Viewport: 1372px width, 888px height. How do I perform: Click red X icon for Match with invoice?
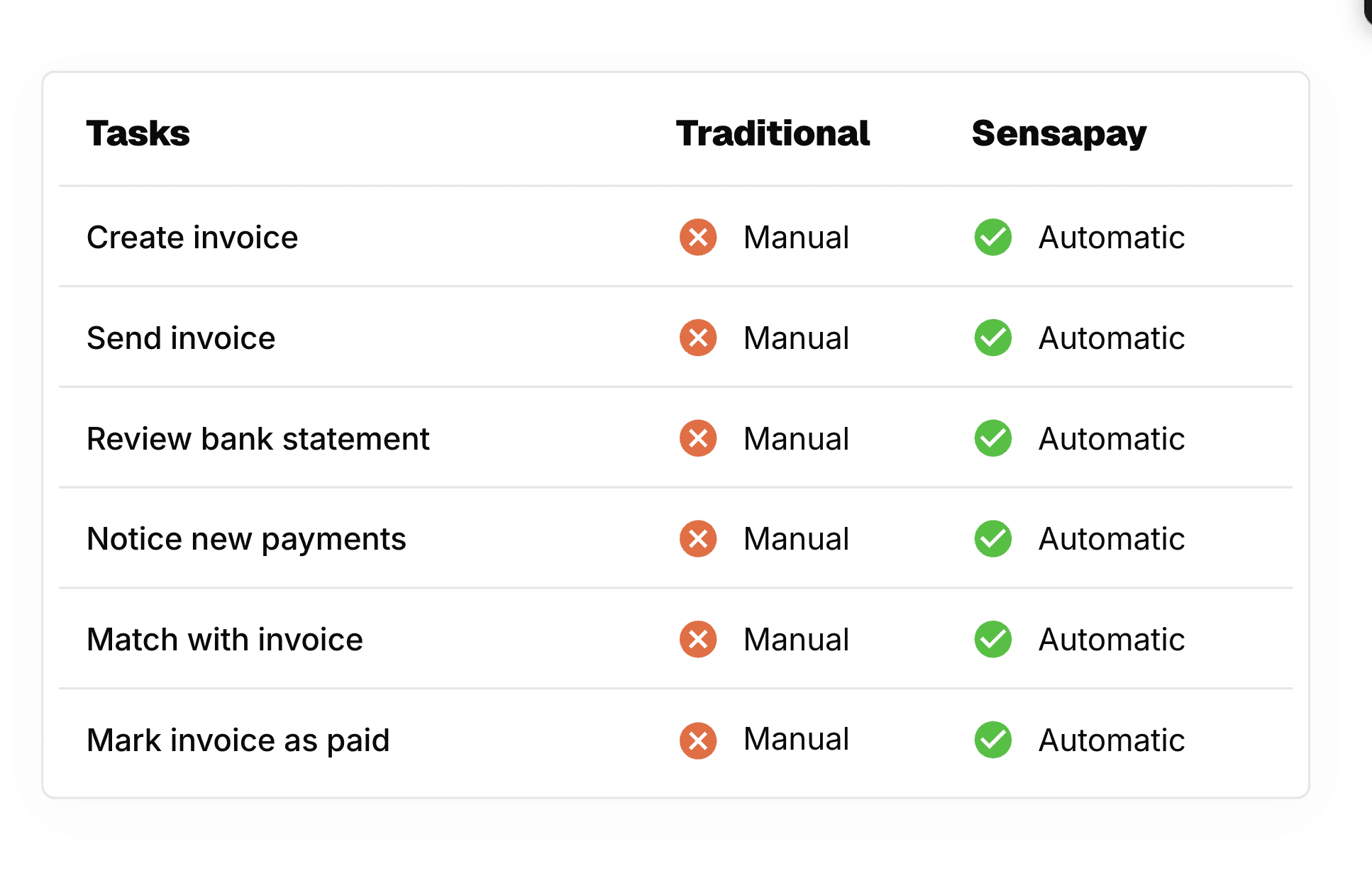click(x=698, y=640)
